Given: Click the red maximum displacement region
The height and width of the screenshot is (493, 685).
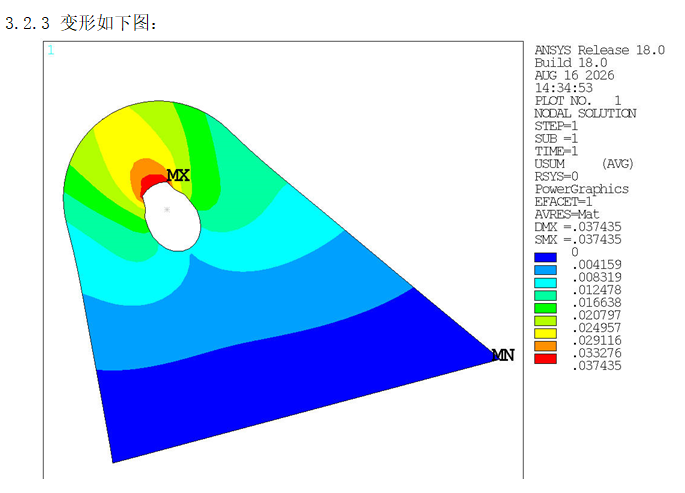Looking at the screenshot, I should tap(152, 183).
